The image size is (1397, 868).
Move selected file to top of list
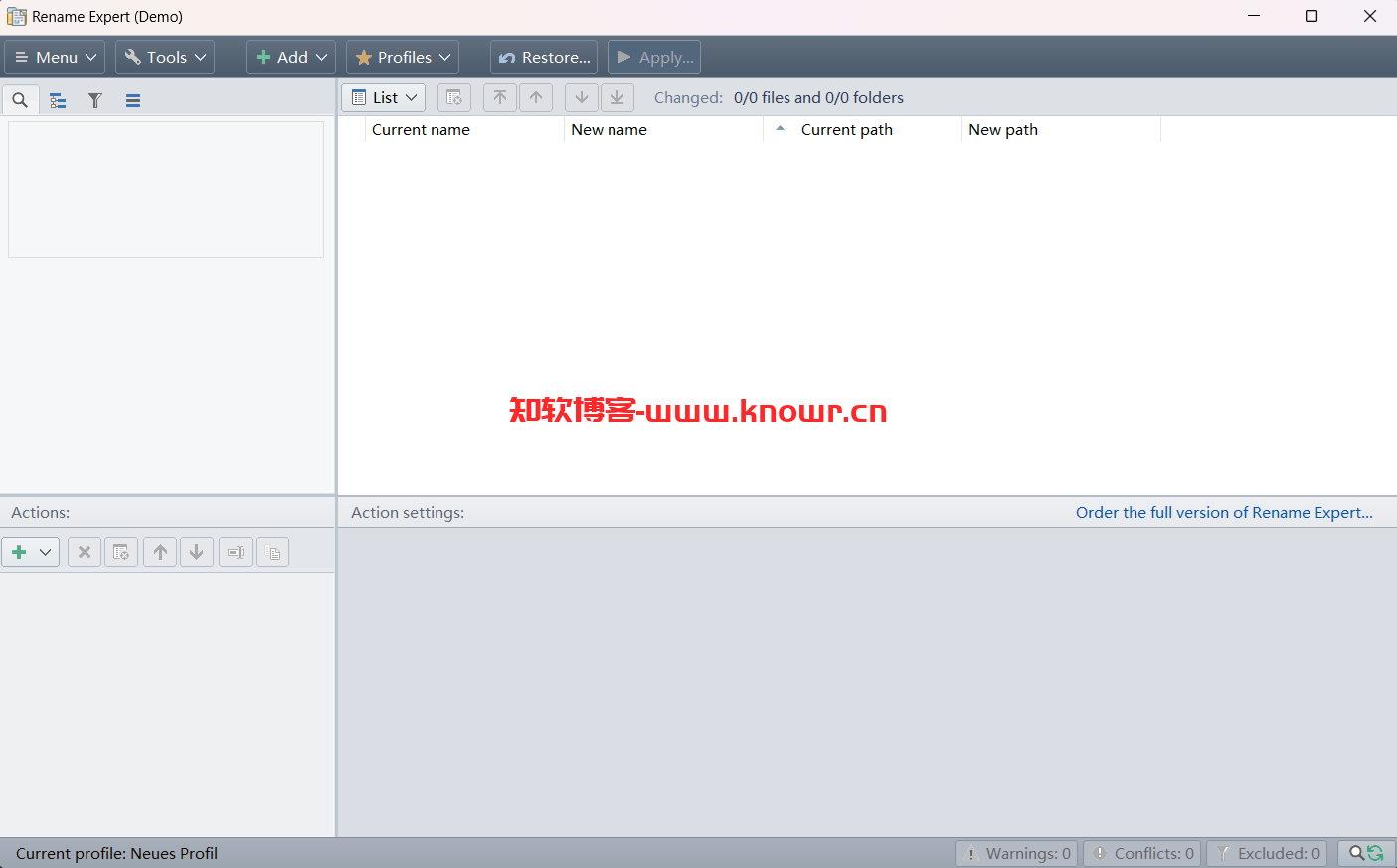pyautogui.click(x=500, y=97)
